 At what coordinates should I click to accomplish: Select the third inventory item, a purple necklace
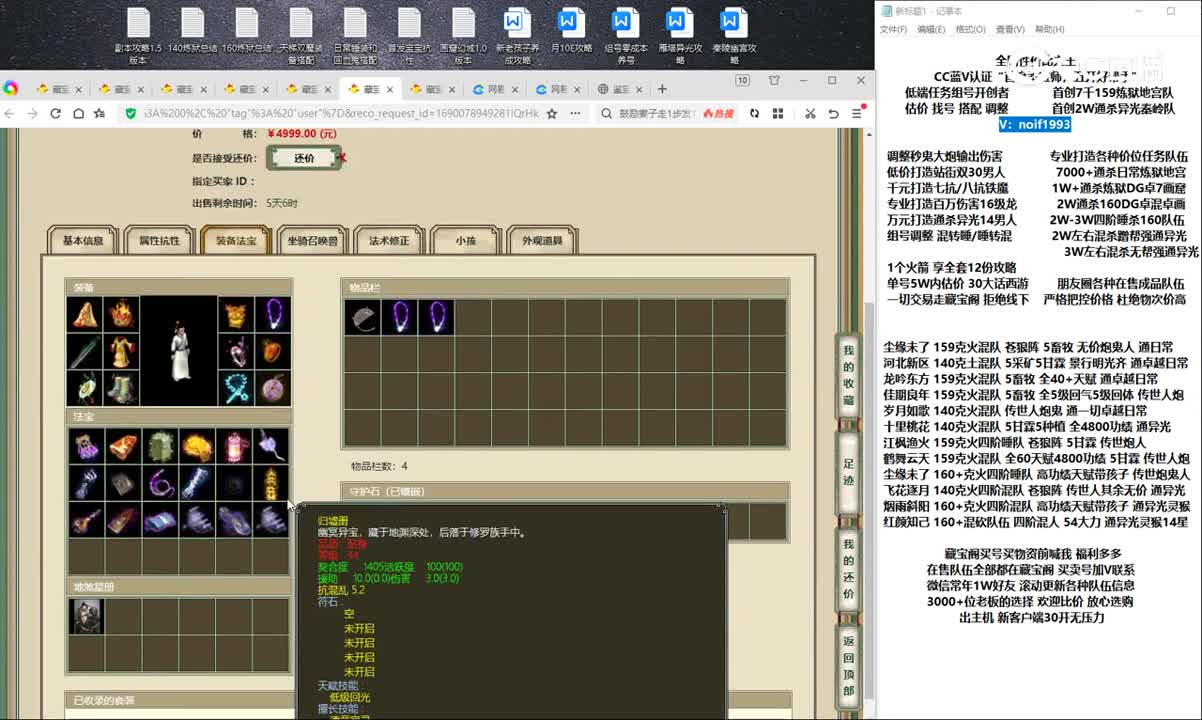tap(436, 317)
